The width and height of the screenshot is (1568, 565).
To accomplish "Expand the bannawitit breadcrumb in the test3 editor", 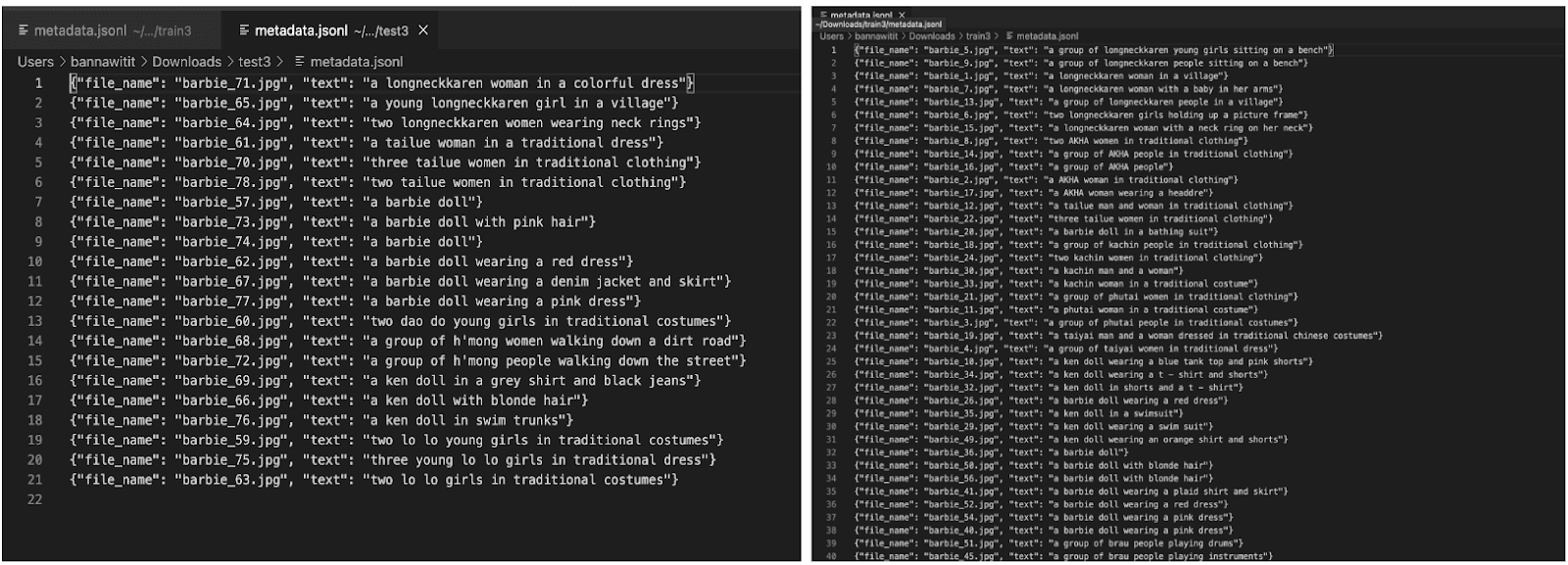I will coord(103,62).
